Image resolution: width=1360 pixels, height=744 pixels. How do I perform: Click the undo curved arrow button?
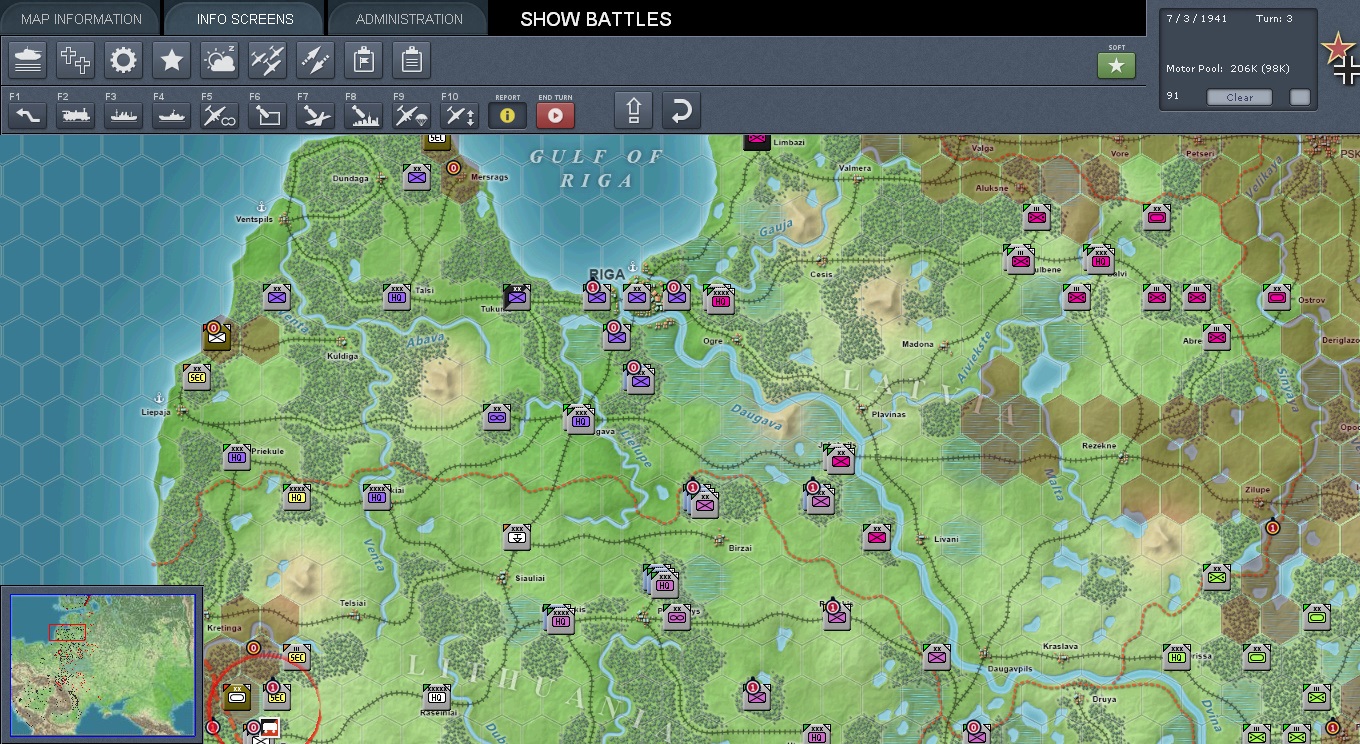(681, 110)
